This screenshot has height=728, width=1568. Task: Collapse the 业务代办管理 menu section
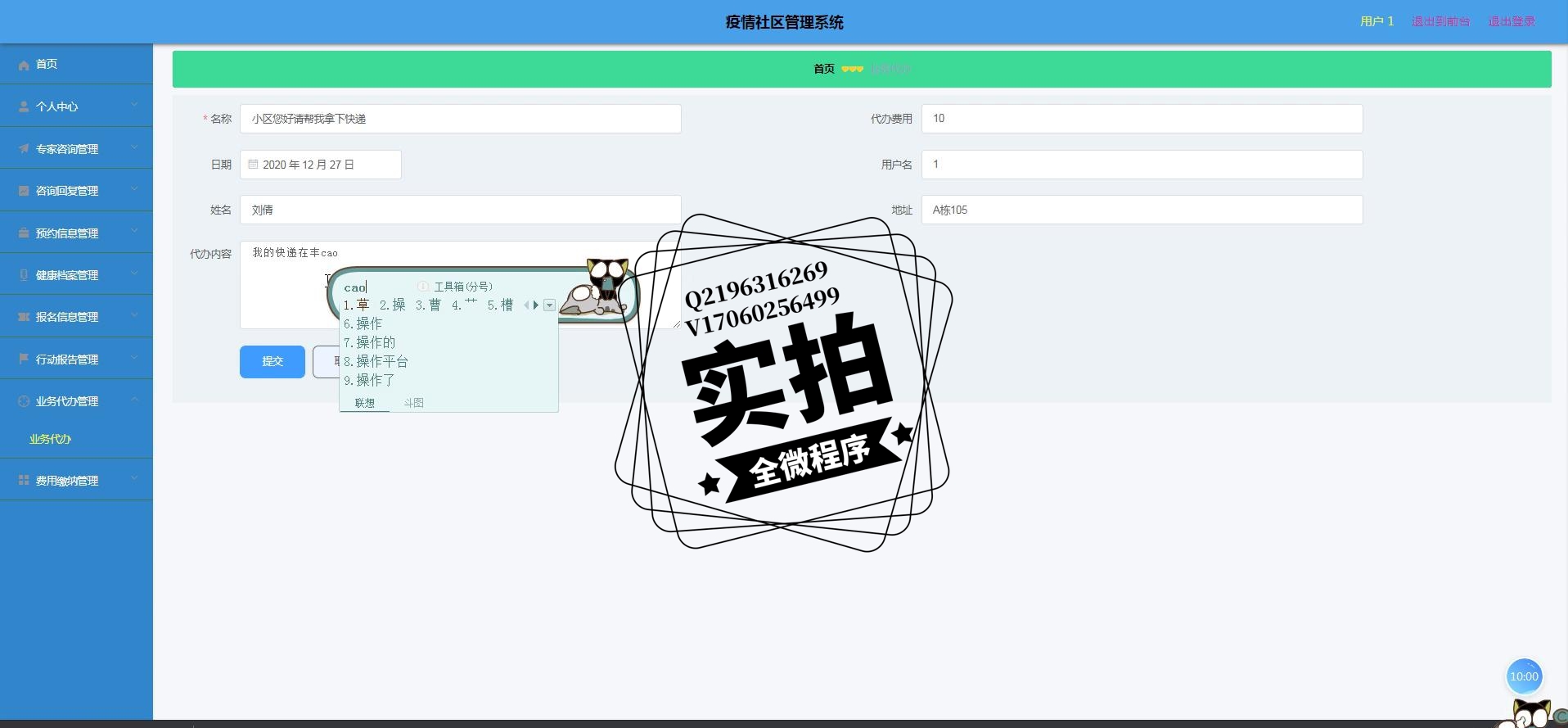click(x=134, y=400)
